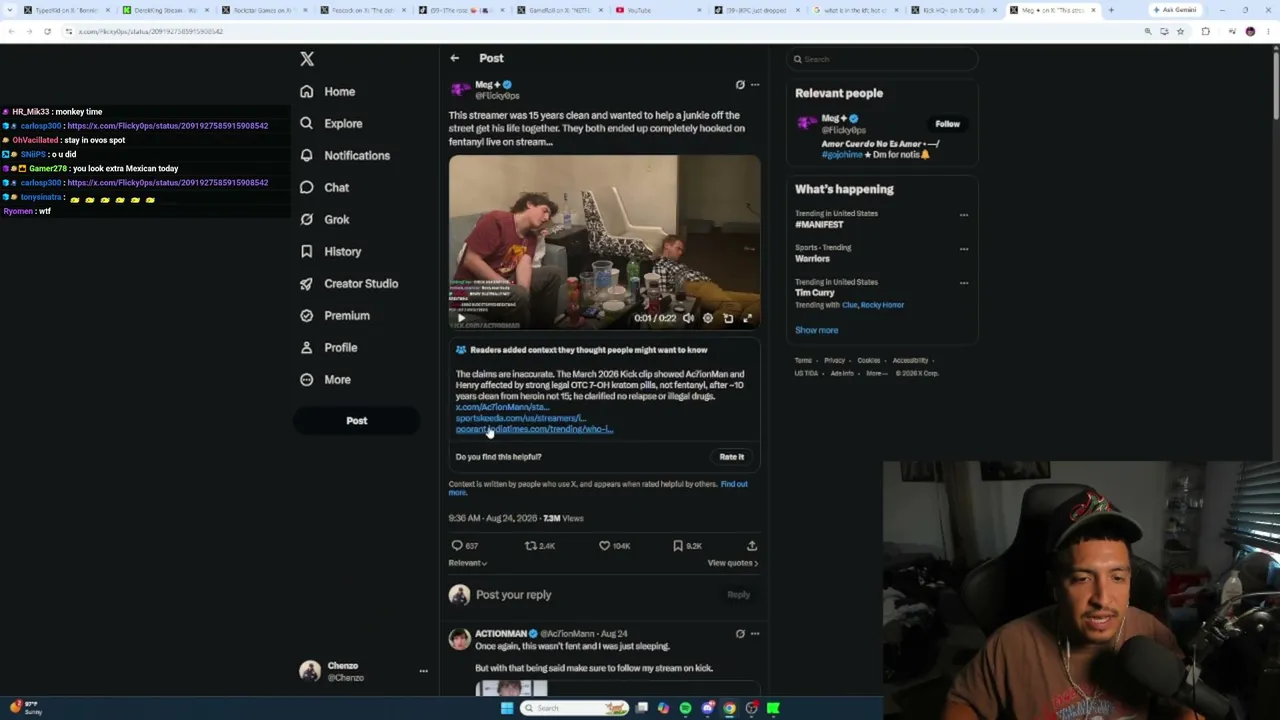1280x720 pixels.
Task: Enter fullscreen on the video
Action: 747,318
